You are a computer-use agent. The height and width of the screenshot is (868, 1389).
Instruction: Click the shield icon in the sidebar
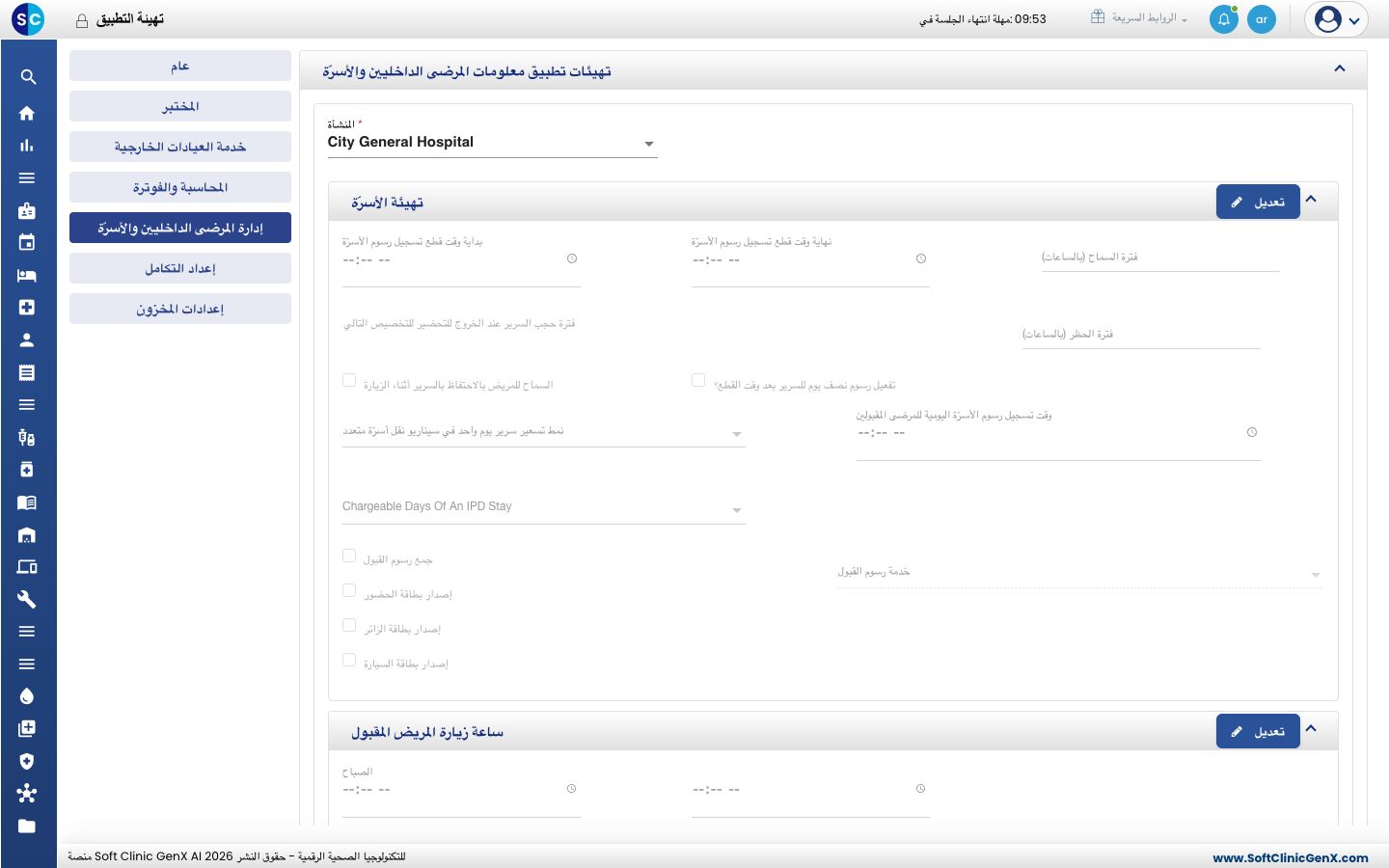27,761
